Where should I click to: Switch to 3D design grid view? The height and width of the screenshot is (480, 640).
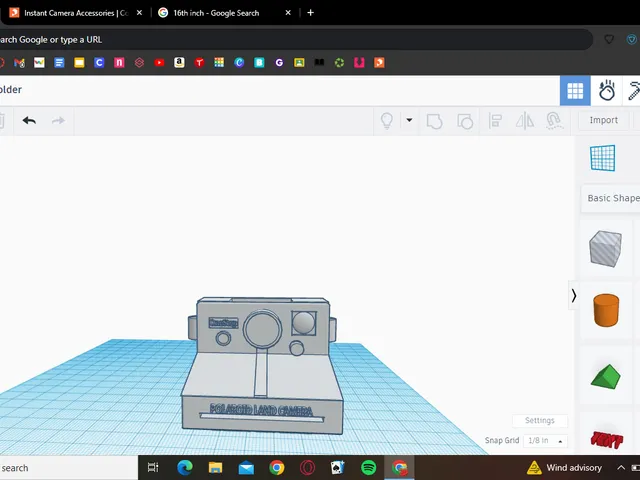point(575,91)
